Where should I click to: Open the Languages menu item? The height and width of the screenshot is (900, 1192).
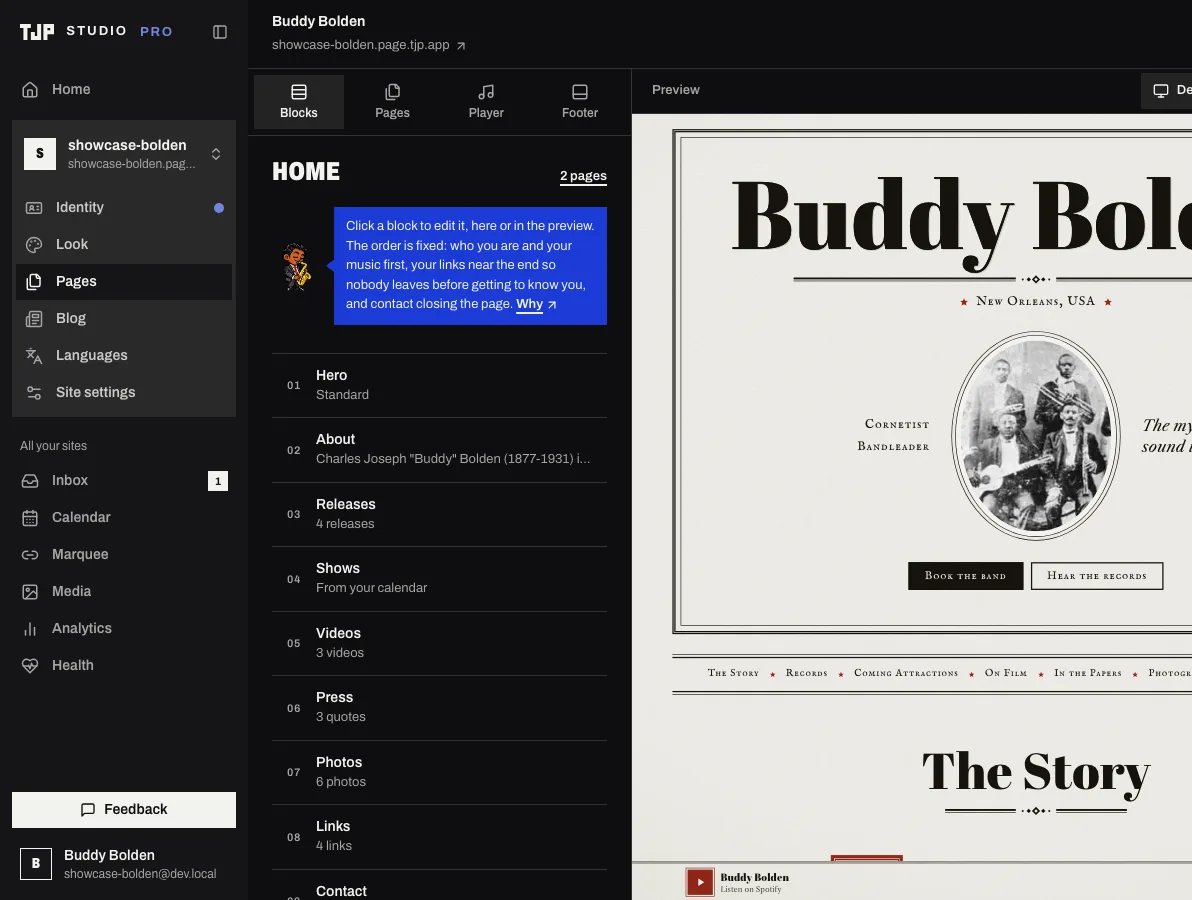point(124,356)
